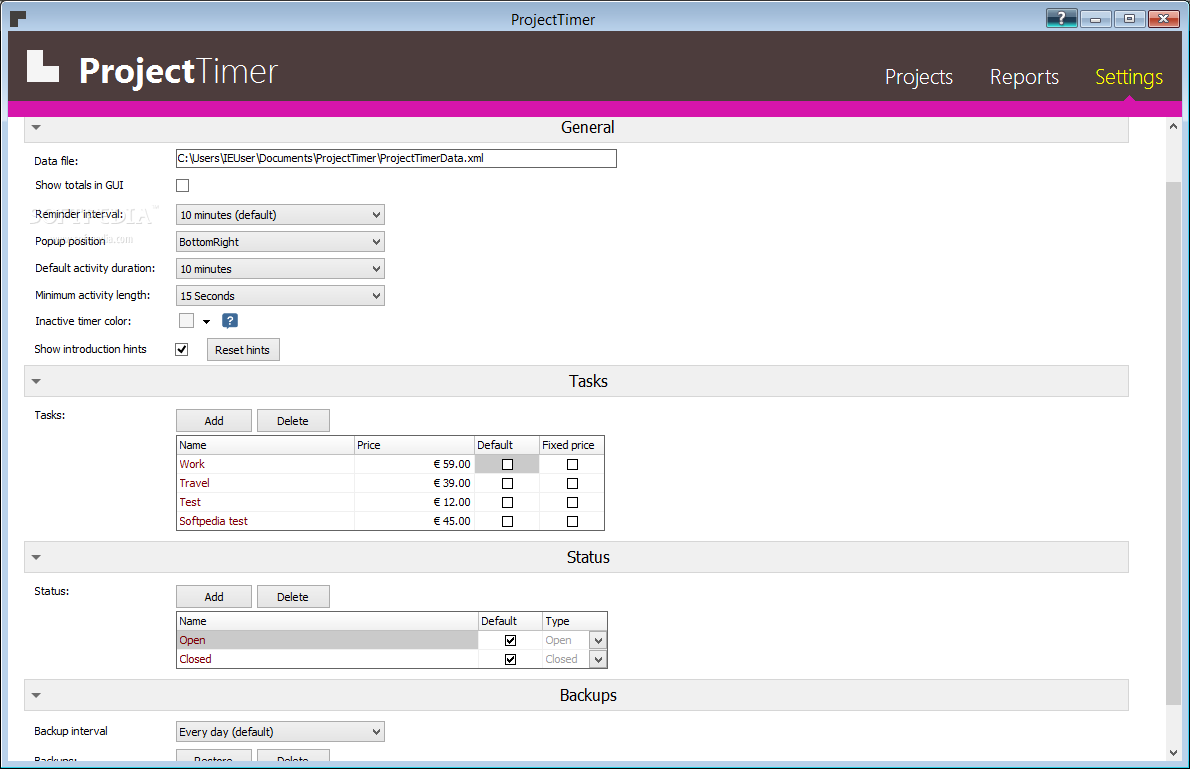Collapse the Status section
The image size is (1190, 769).
[x=36, y=557]
